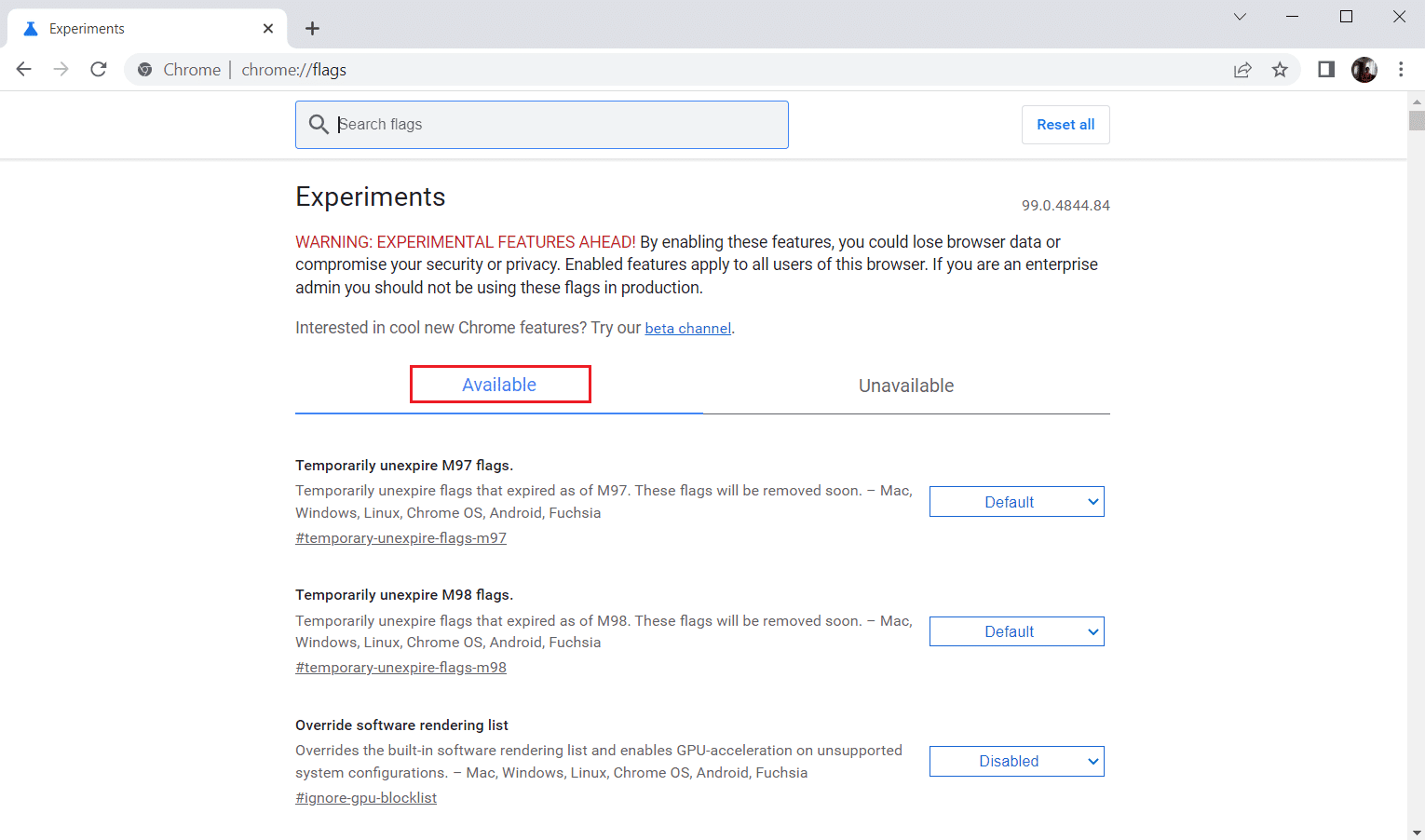Bookmark this page with the star icon

tap(1281, 70)
